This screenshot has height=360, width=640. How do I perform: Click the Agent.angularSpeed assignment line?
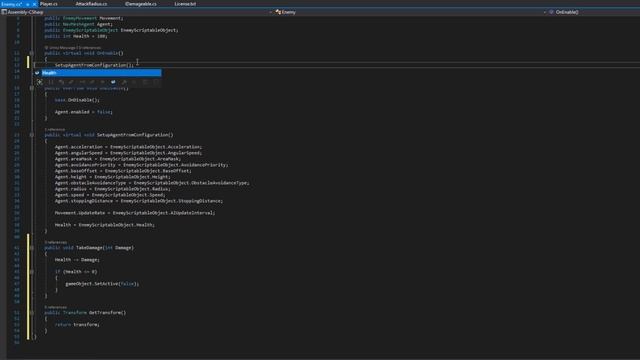[129, 153]
